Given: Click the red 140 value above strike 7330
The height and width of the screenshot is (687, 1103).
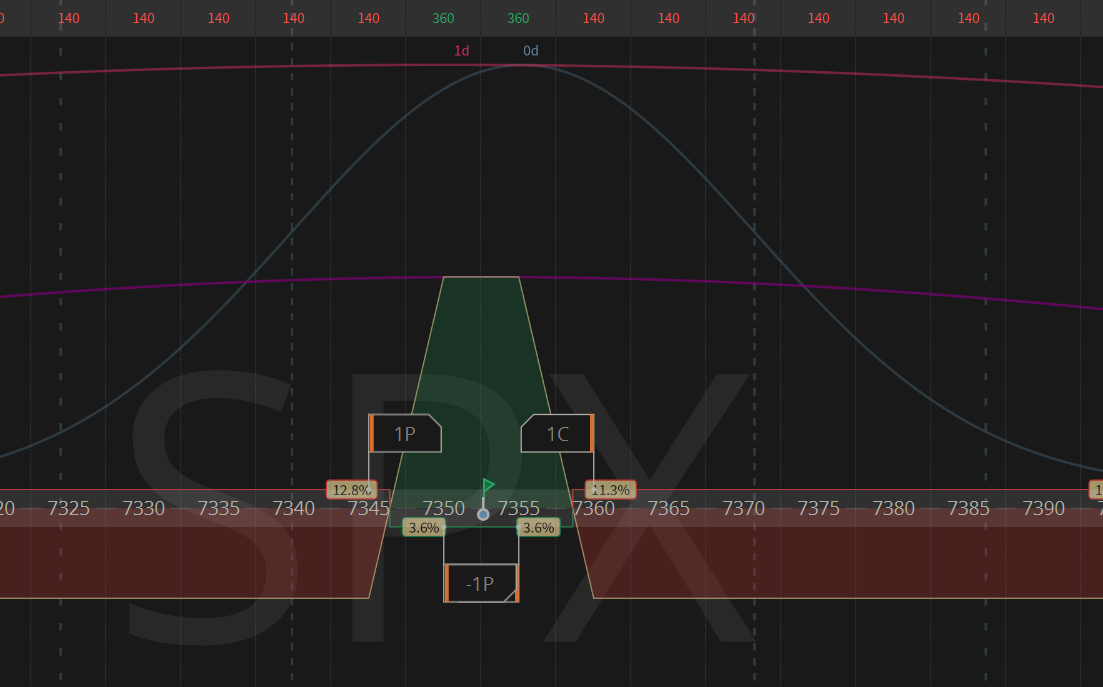Looking at the screenshot, I should pos(144,18).
